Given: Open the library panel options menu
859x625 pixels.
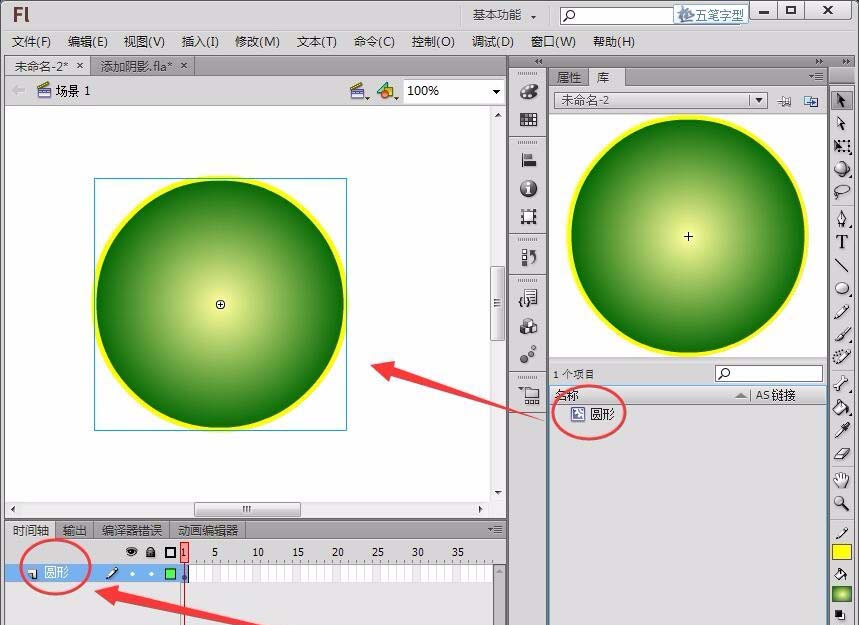Looking at the screenshot, I should click(815, 77).
